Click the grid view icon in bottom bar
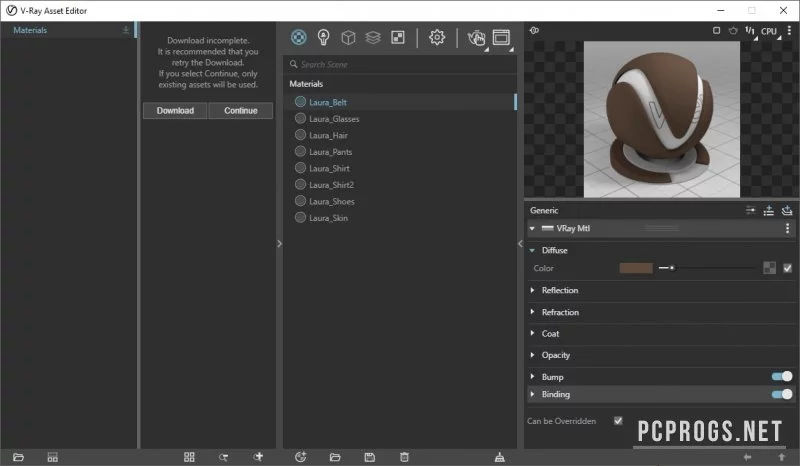The image size is (800, 466). pyautogui.click(x=189, y=457)
